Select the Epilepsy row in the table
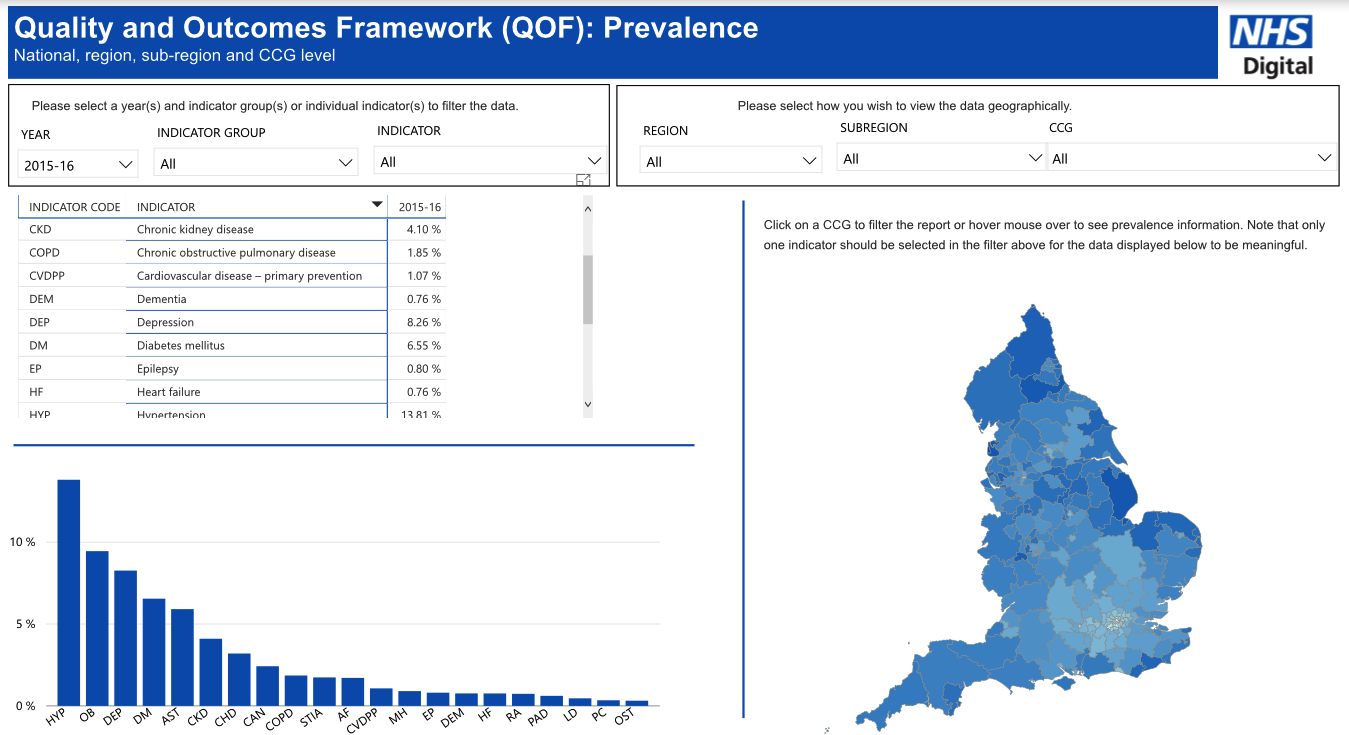1349x735 pixels. tap(200, 368)
